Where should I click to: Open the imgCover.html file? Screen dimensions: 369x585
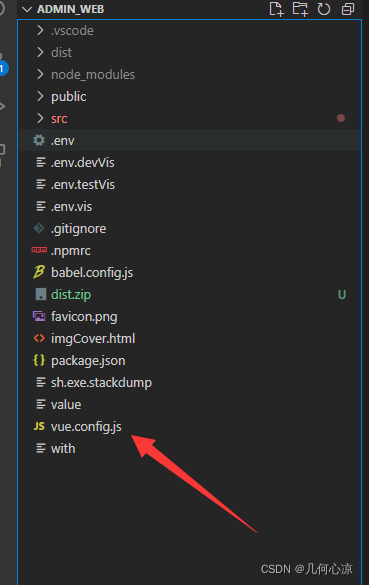(x=93, y=339)
